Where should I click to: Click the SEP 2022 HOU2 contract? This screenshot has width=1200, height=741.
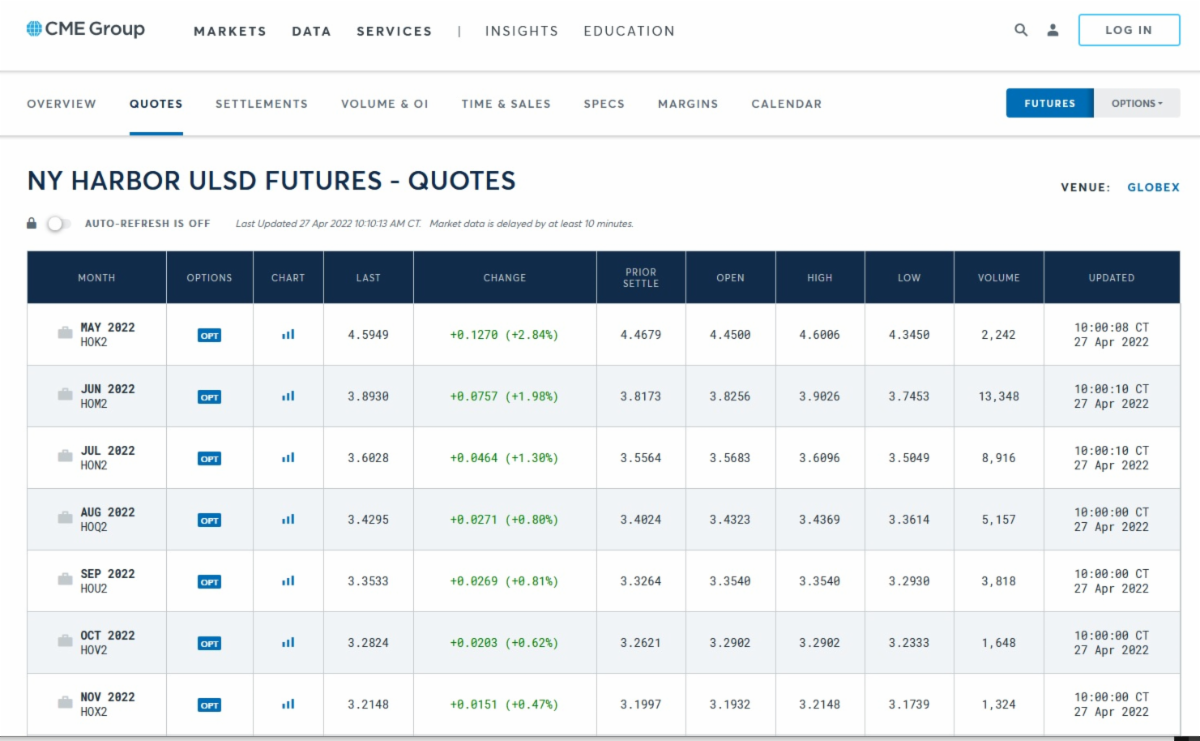[x=107, y=580]
